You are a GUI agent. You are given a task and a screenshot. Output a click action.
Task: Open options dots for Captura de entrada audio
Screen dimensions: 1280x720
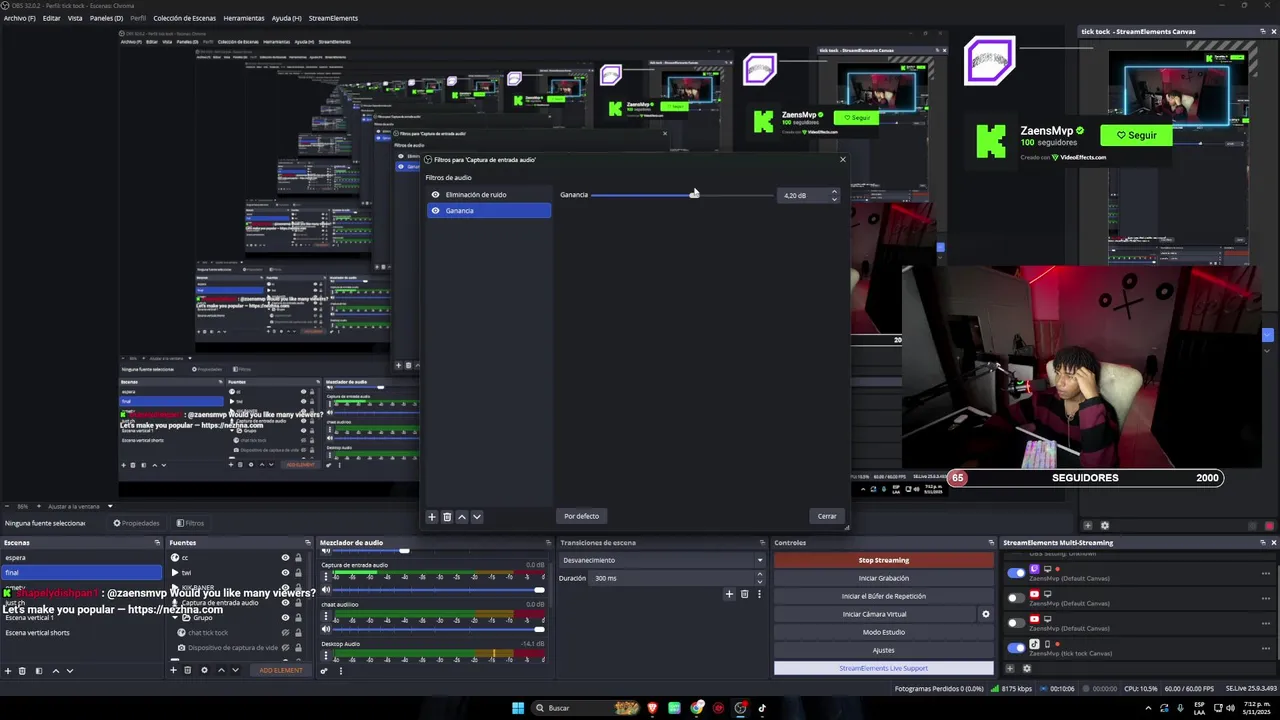point(325,576)
